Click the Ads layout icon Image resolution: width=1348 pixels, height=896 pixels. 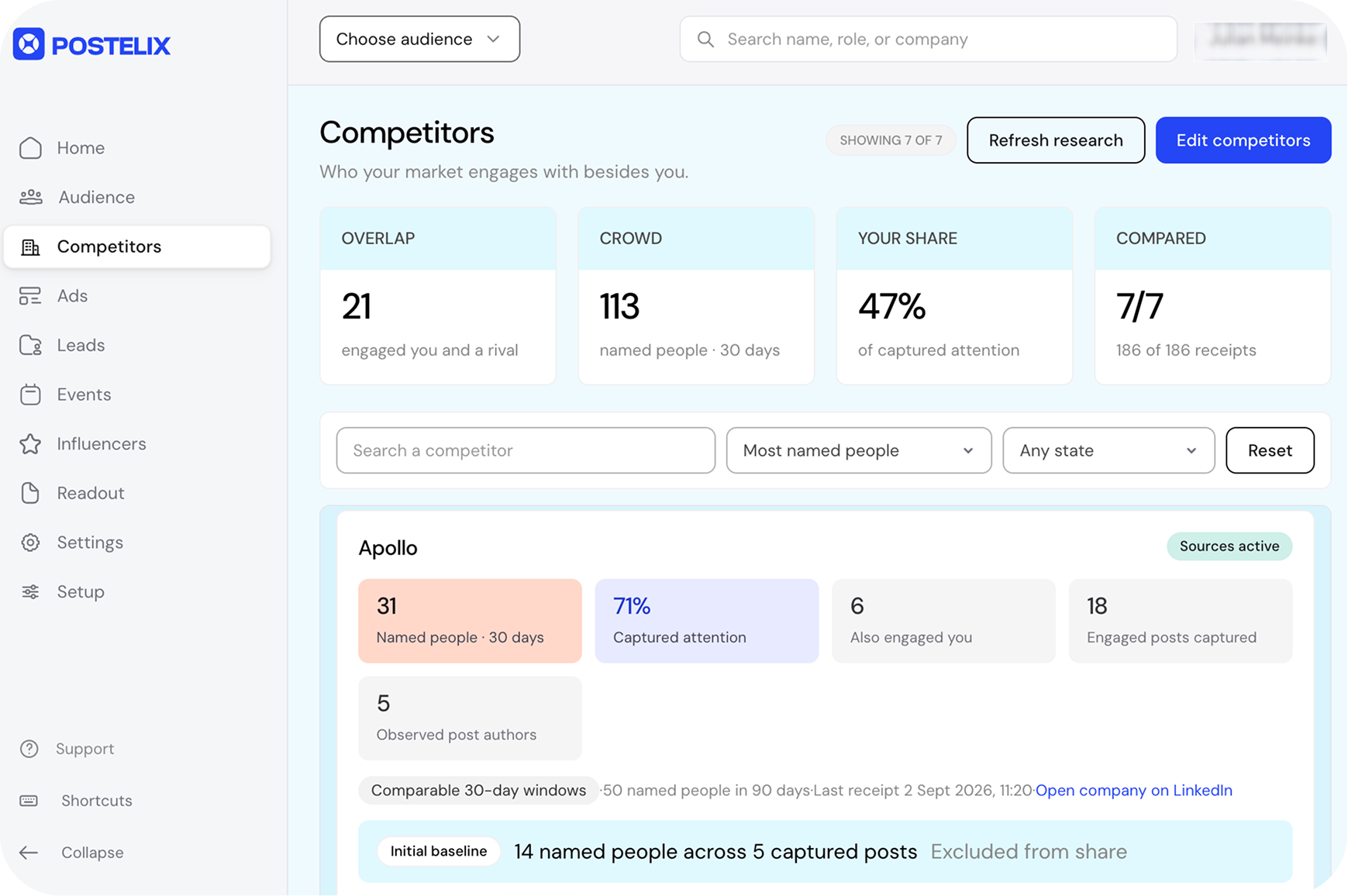tap(30, 296)
